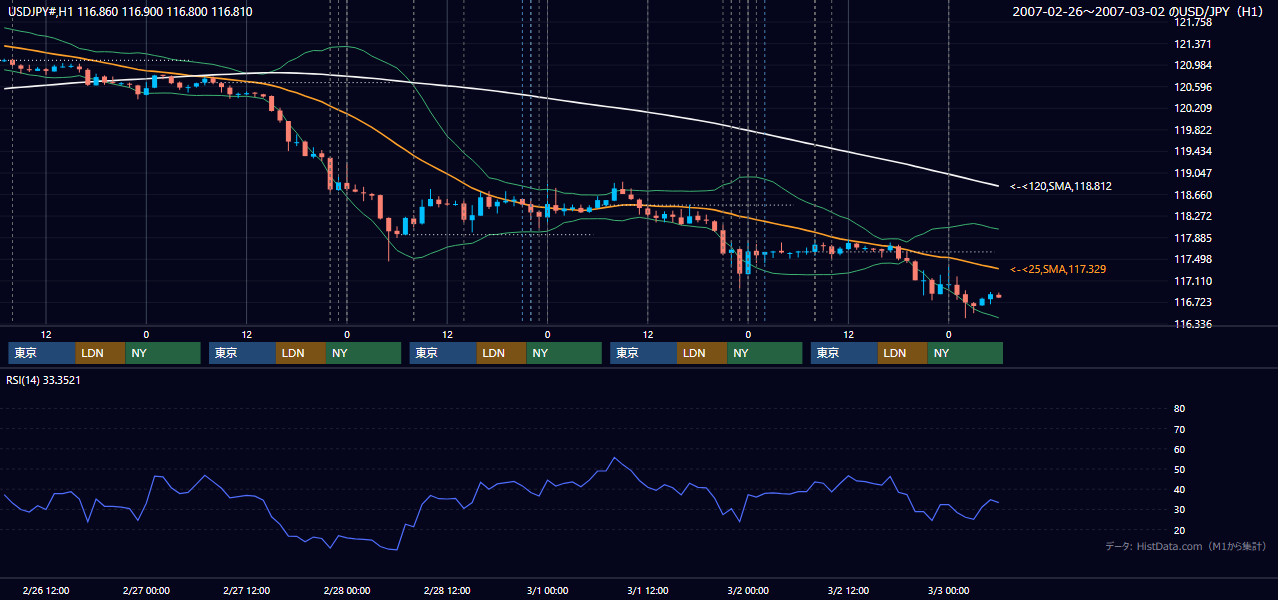Click RSI scale level 70

point(1179,429)
